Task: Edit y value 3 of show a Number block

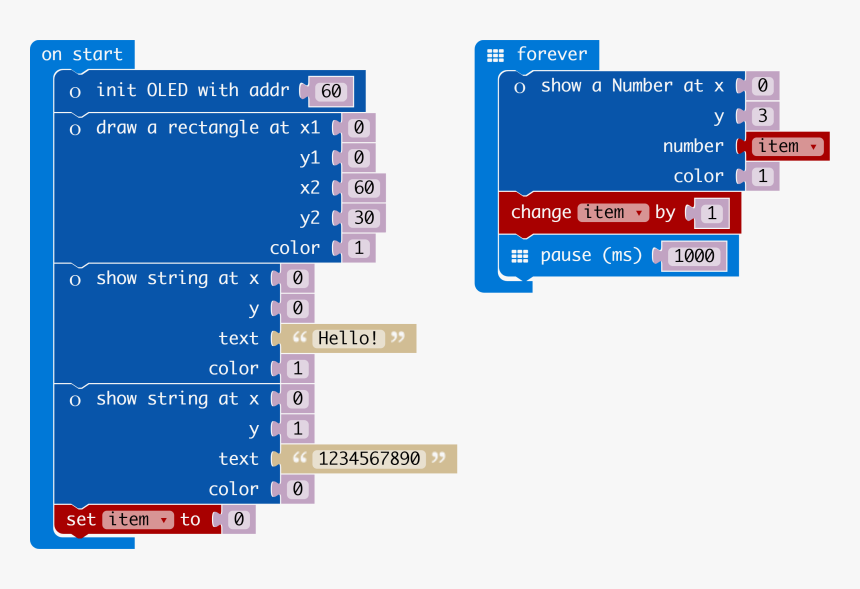Action: 762,116
